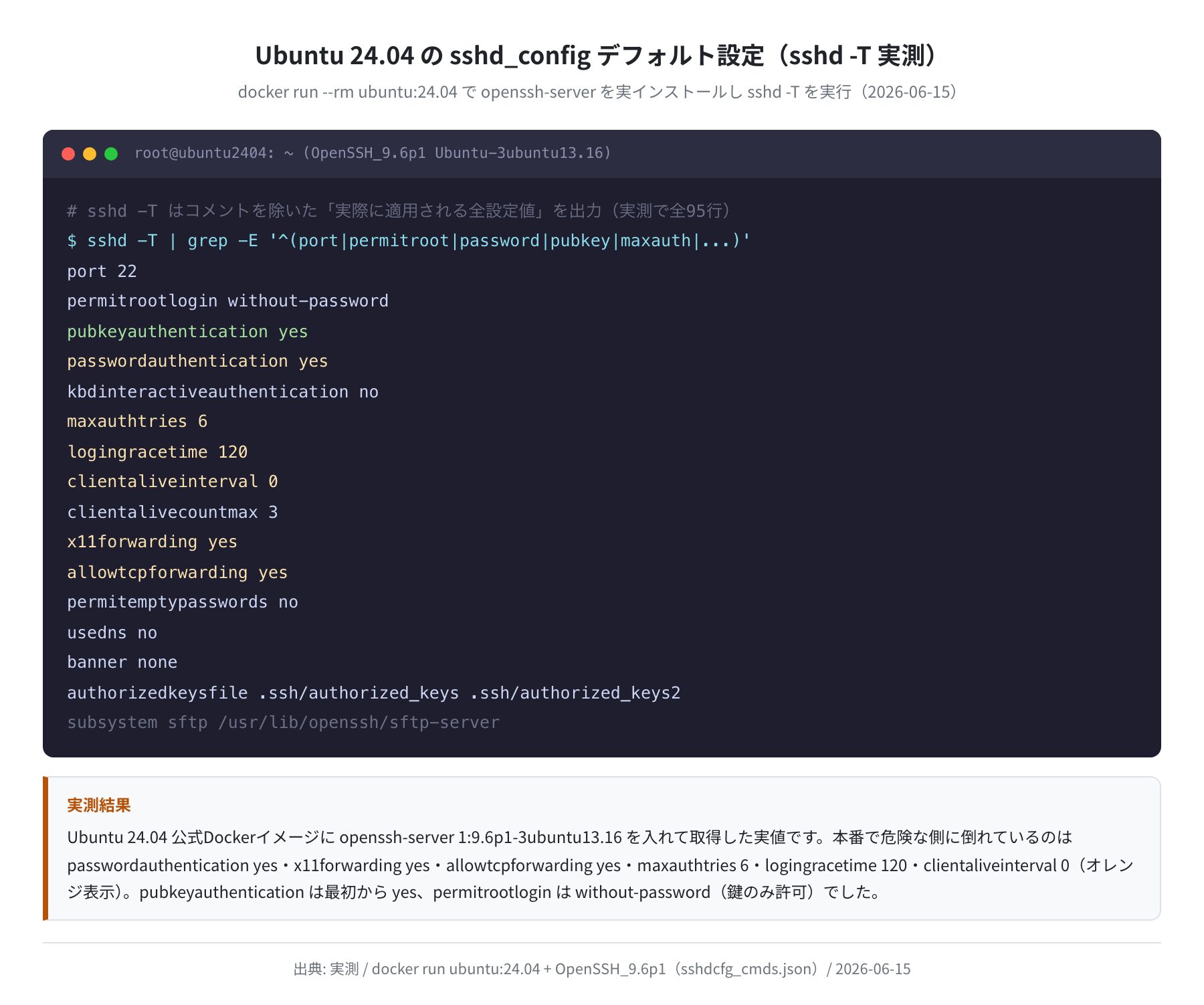Viewport: 1204px width, 1005px height.
Task: Click the red close dot in terminal header
Action: click(68, 154)
